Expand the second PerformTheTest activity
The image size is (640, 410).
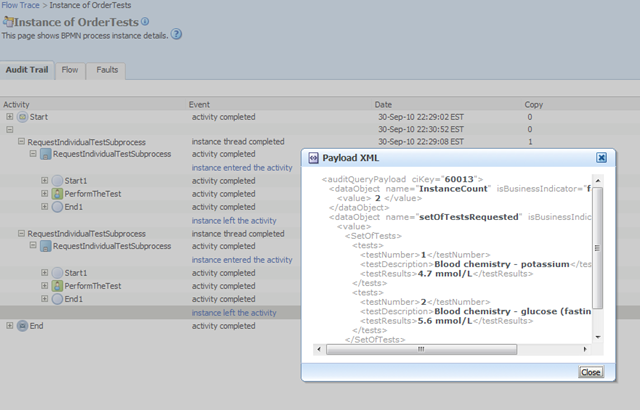coord(45,286)
